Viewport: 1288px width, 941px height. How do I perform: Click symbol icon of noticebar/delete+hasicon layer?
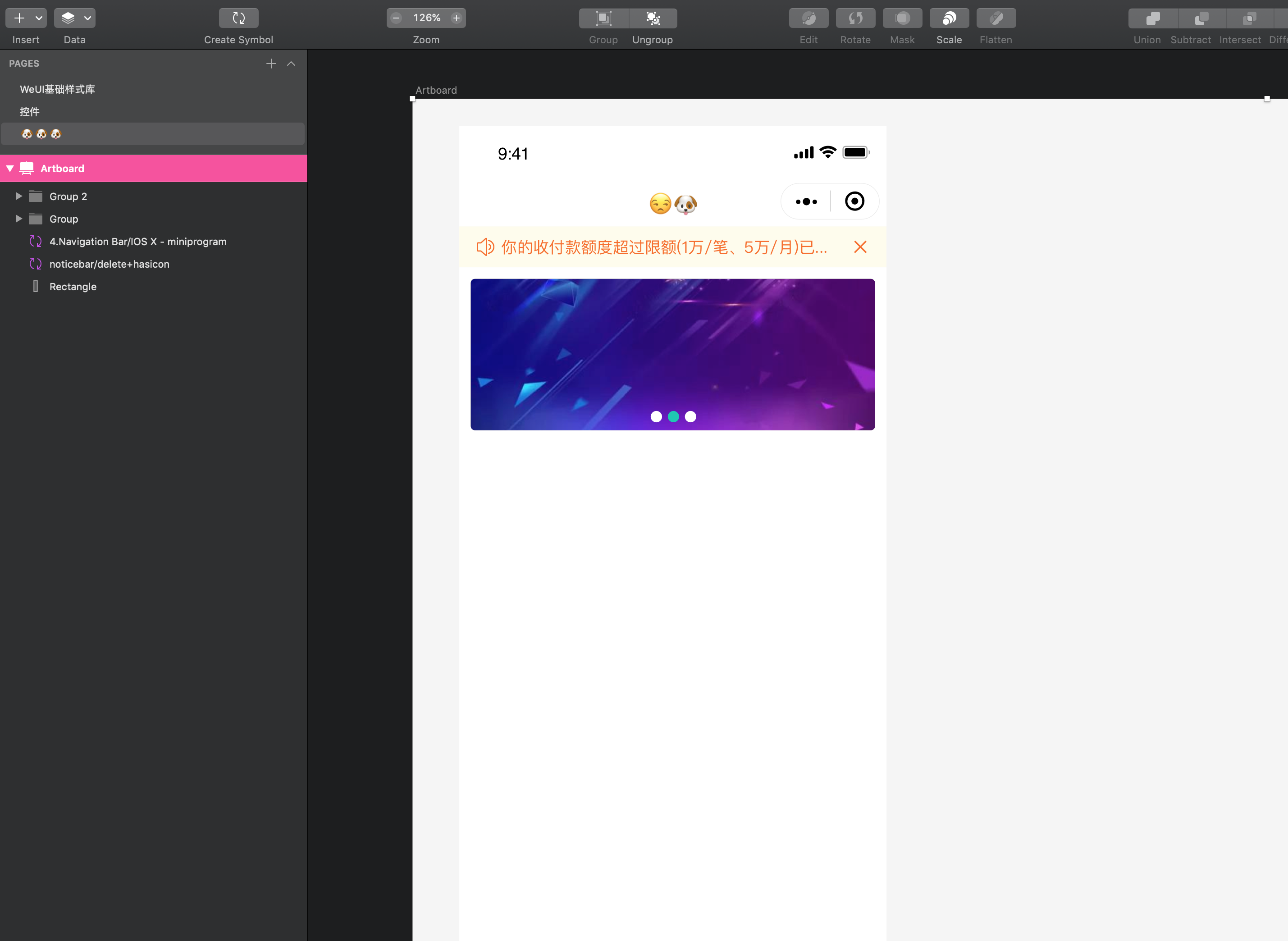[x=35, y=264]
